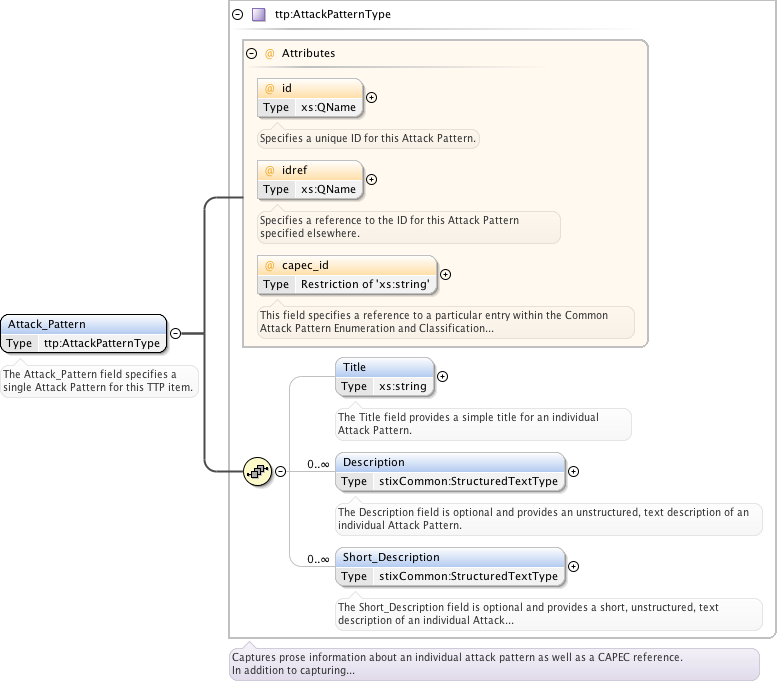Click the stixCommon:StructuredTextType type of Description

(x=468, y=481)
